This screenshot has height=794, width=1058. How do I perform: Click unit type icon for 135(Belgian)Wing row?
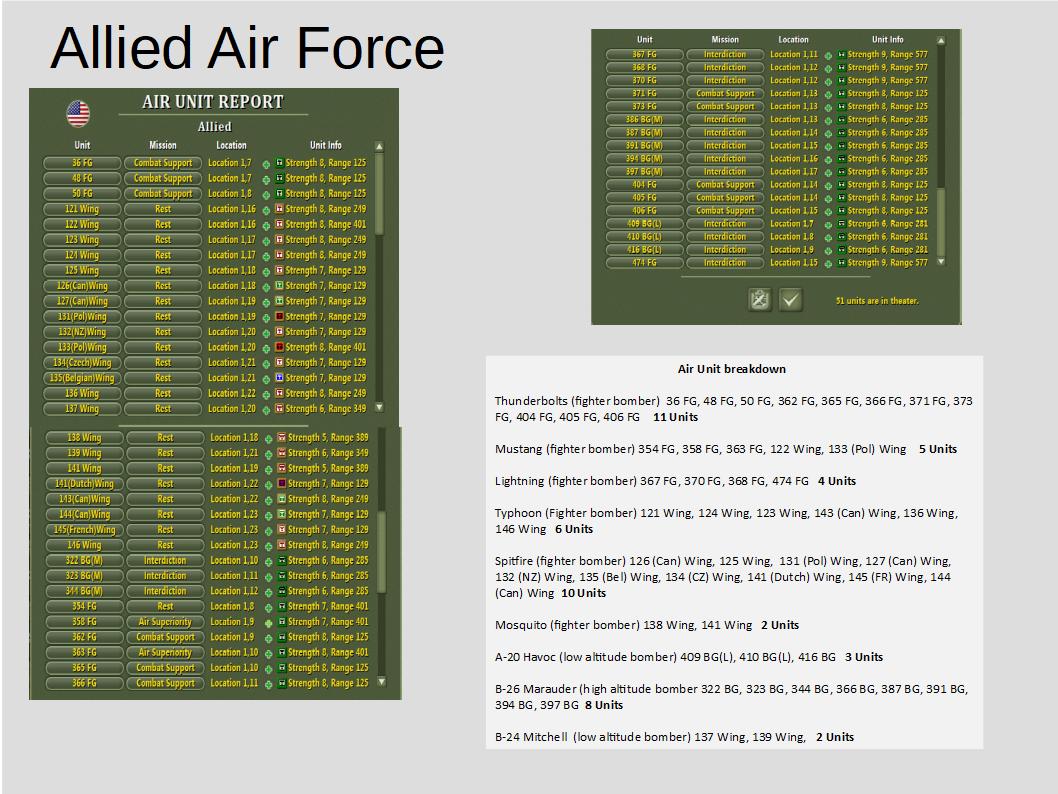pyautogui.click(x=279, y=378)
